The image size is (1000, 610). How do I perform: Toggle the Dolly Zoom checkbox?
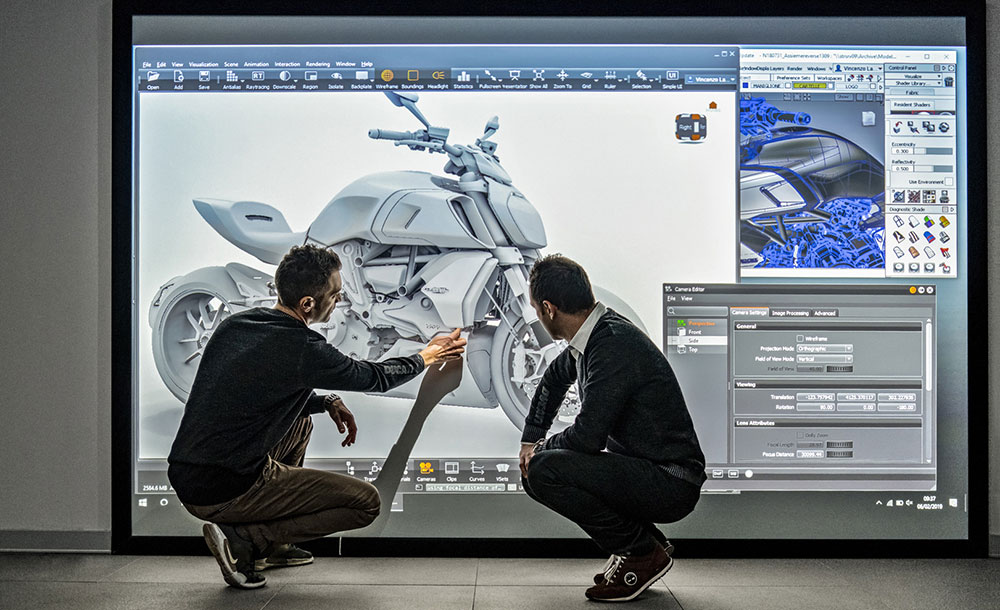[798, 435]
